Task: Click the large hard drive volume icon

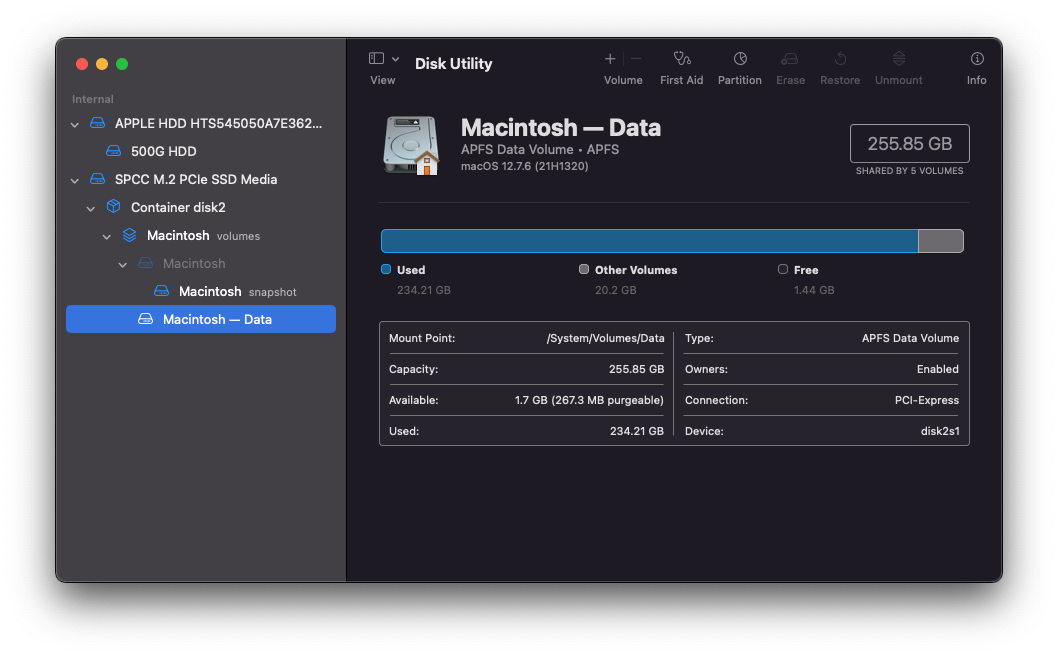Action: pyautogui.click(x=410, y=145)
